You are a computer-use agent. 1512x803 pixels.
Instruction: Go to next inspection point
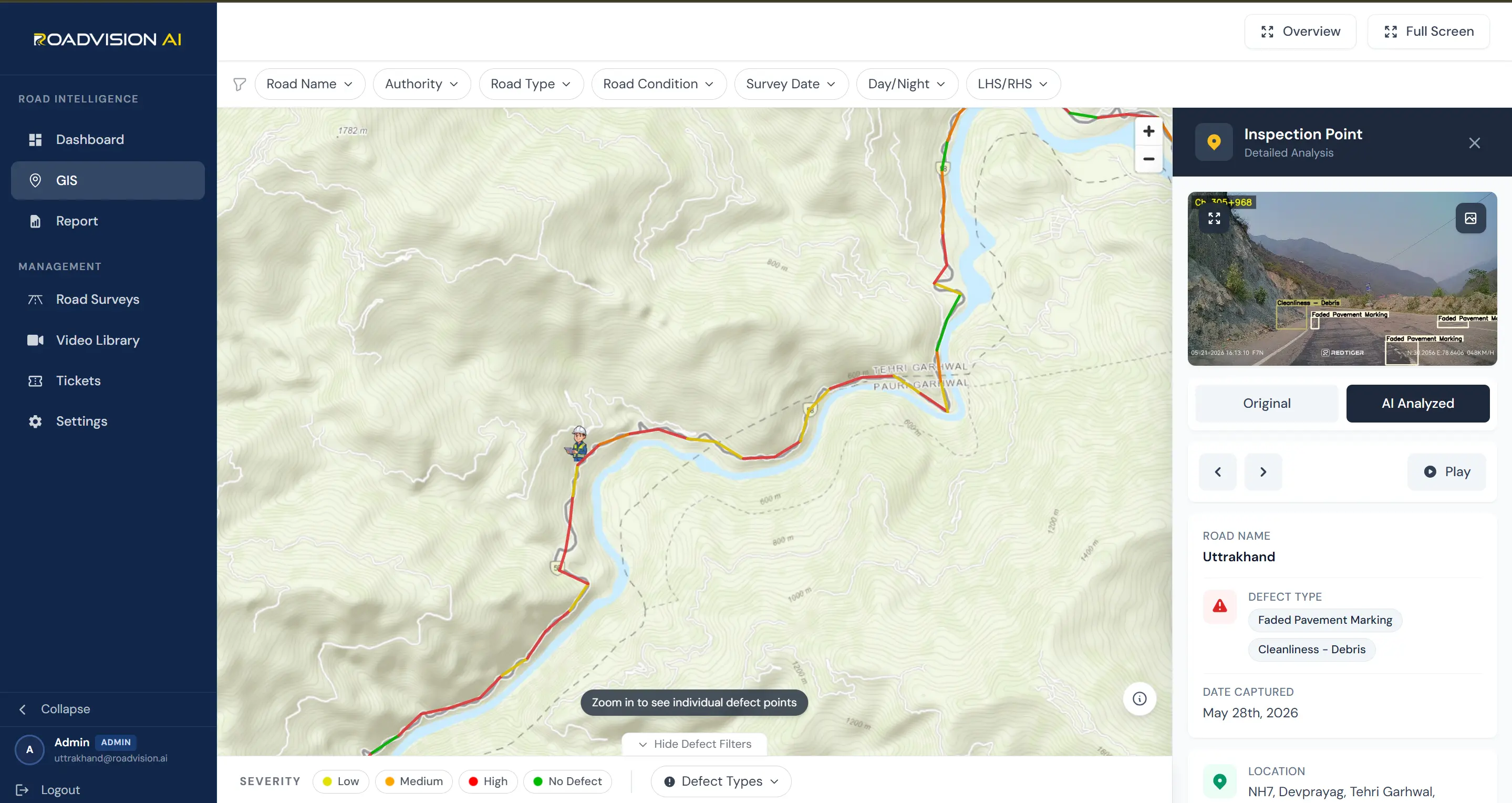click(1263, 472)
